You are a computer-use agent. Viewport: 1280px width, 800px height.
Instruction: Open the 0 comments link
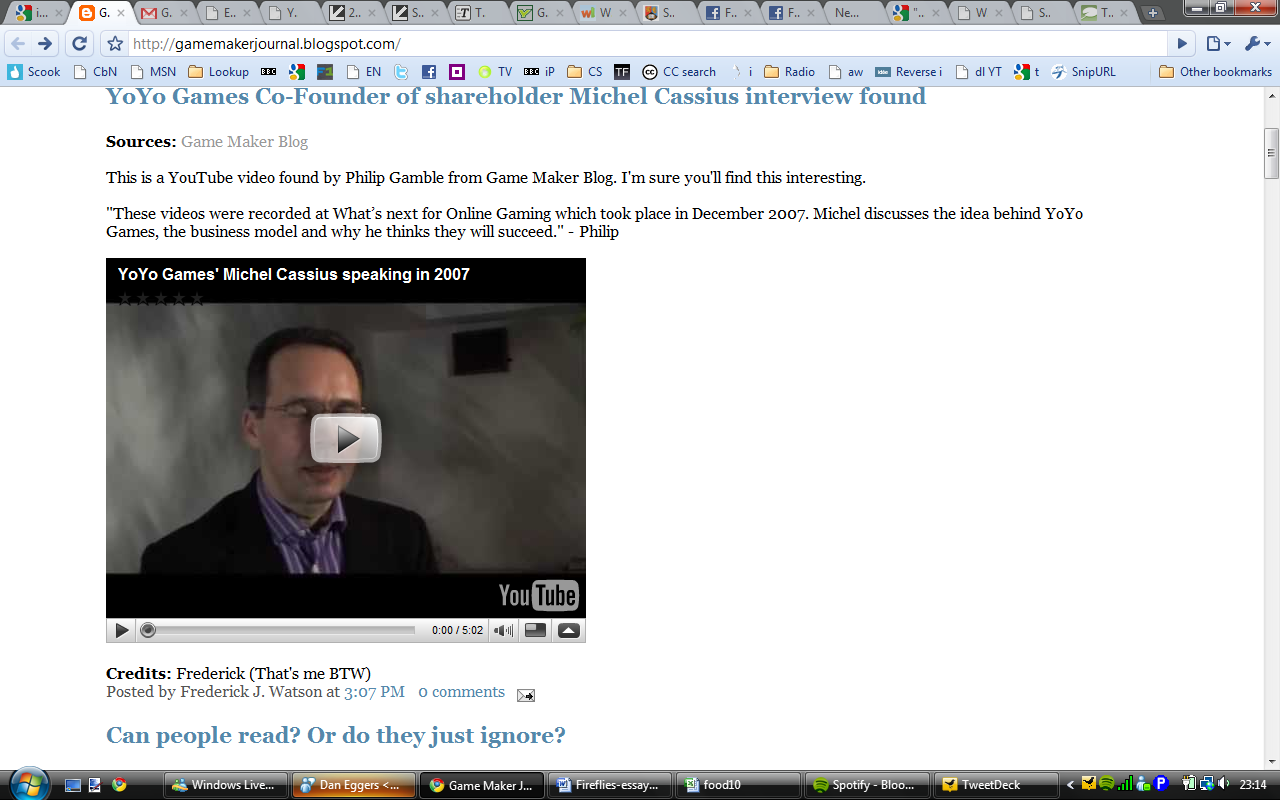(x=461, y=692)
